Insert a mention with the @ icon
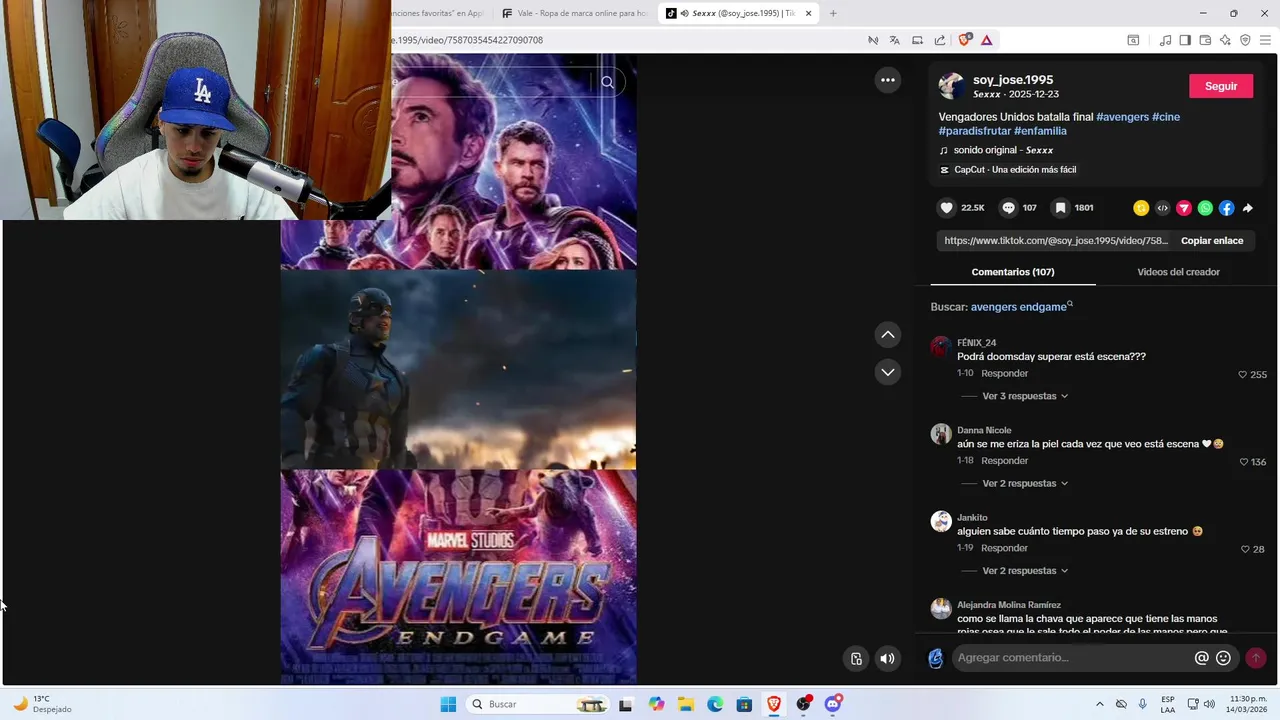The image size is (1280, 720). click(x=1202, y=658)
